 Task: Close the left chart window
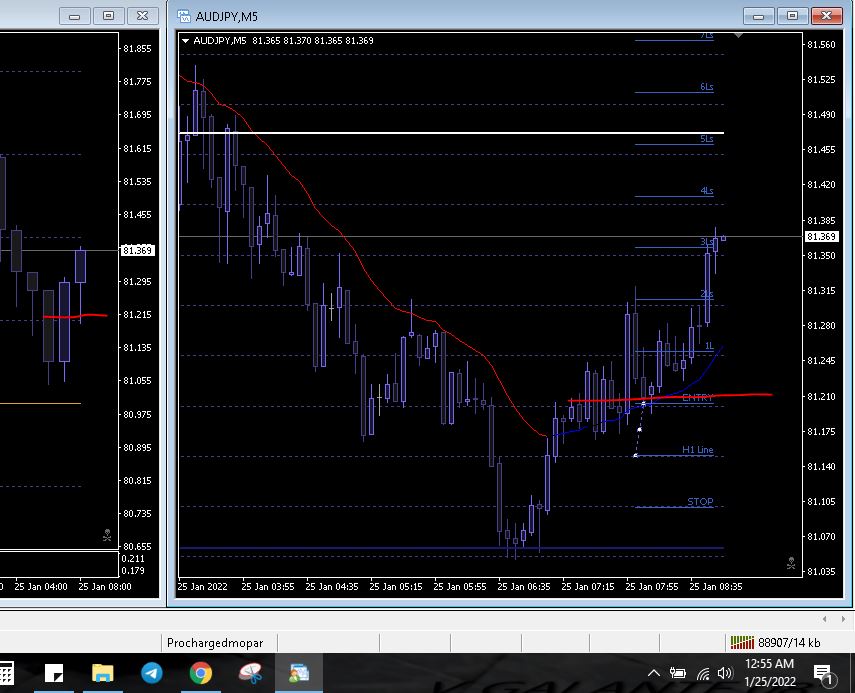click(x=142, y=16)
